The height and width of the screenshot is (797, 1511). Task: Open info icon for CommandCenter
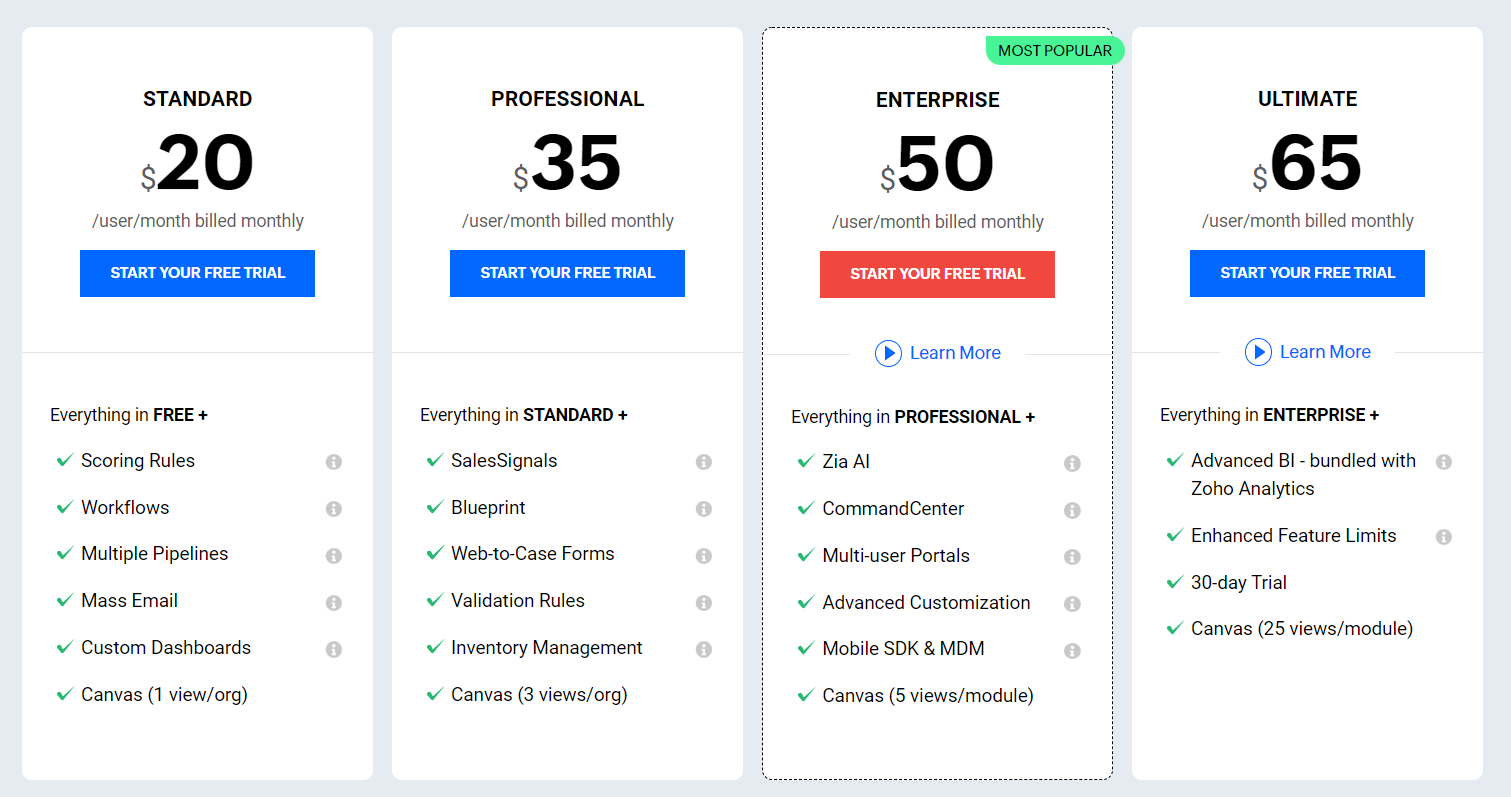point(1072,510)
